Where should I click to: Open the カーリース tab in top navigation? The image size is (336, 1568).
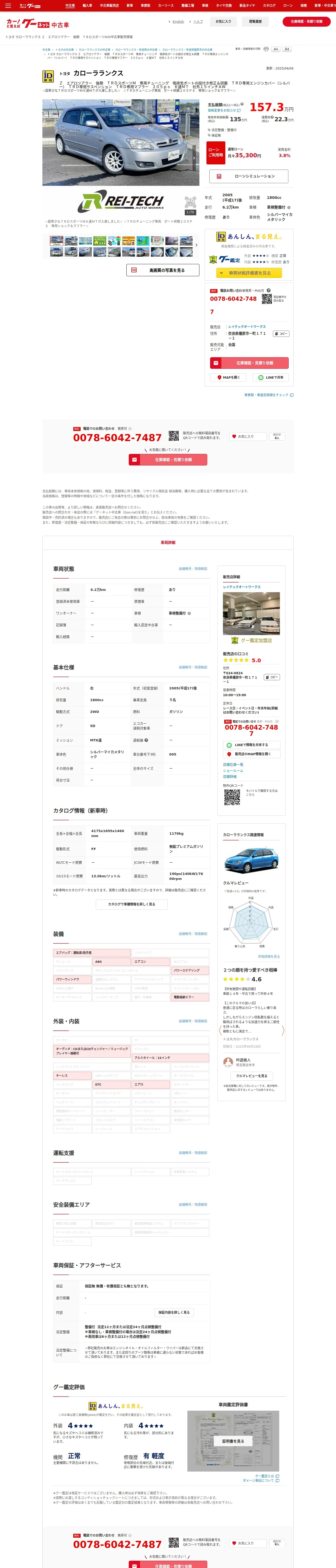[165, 5]
